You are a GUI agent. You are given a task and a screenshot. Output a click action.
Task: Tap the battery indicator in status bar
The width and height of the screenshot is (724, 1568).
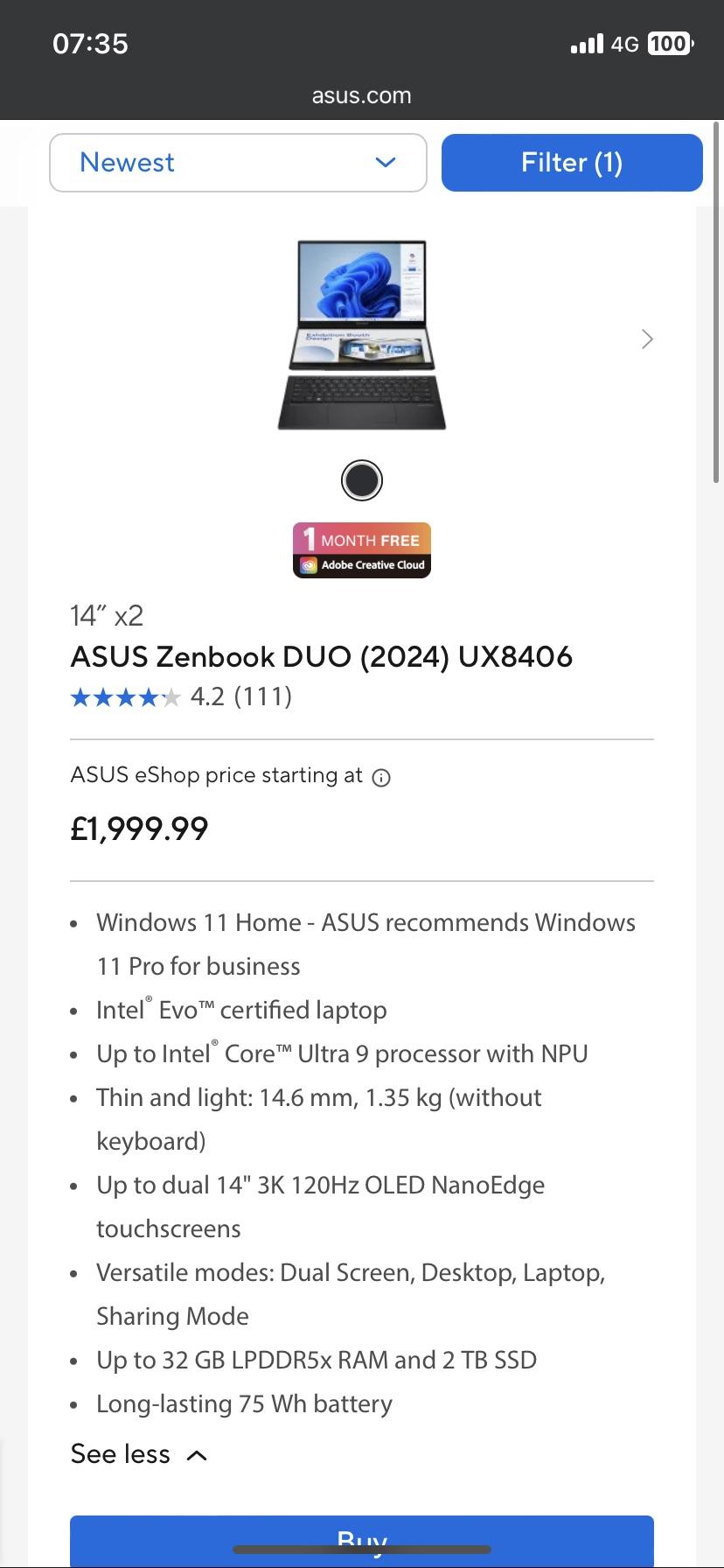point(670,44)
